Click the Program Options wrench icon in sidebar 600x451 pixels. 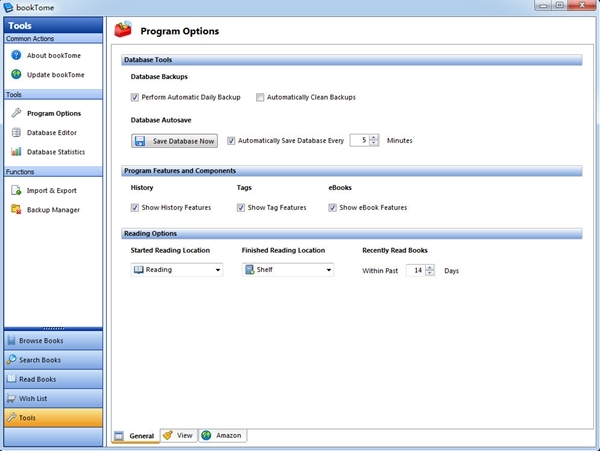coord(16,113)
